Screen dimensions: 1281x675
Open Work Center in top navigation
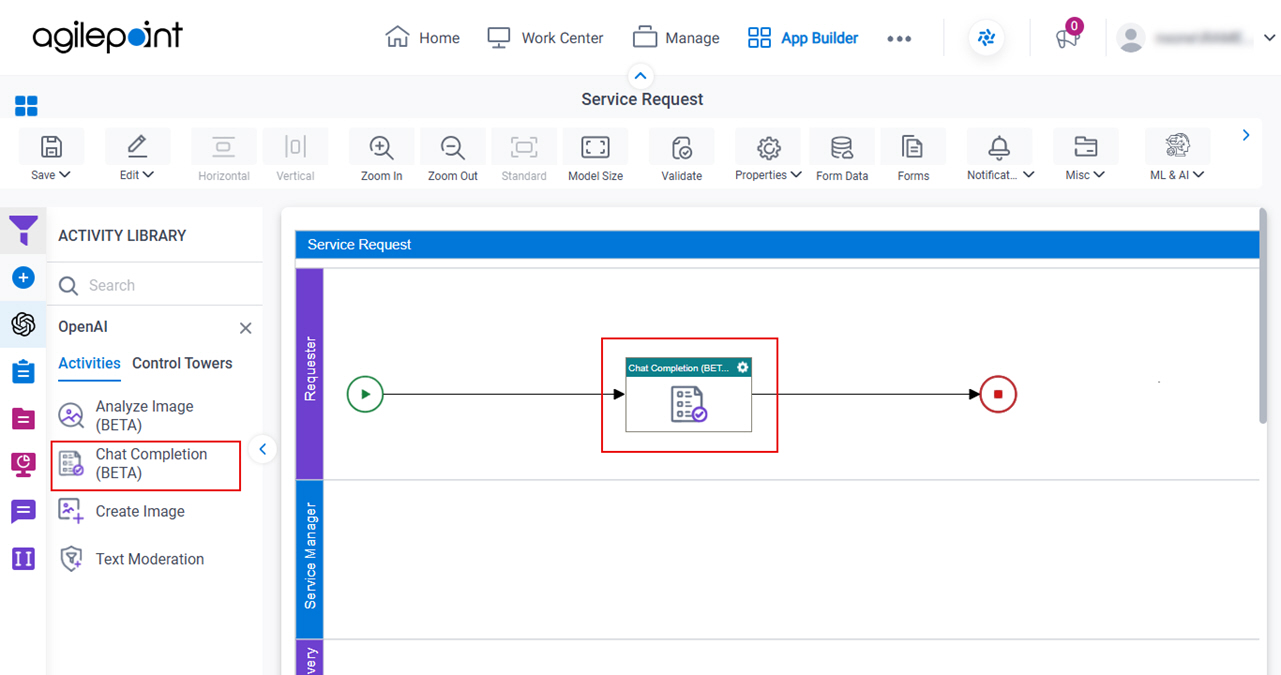(x=545, y=38)
